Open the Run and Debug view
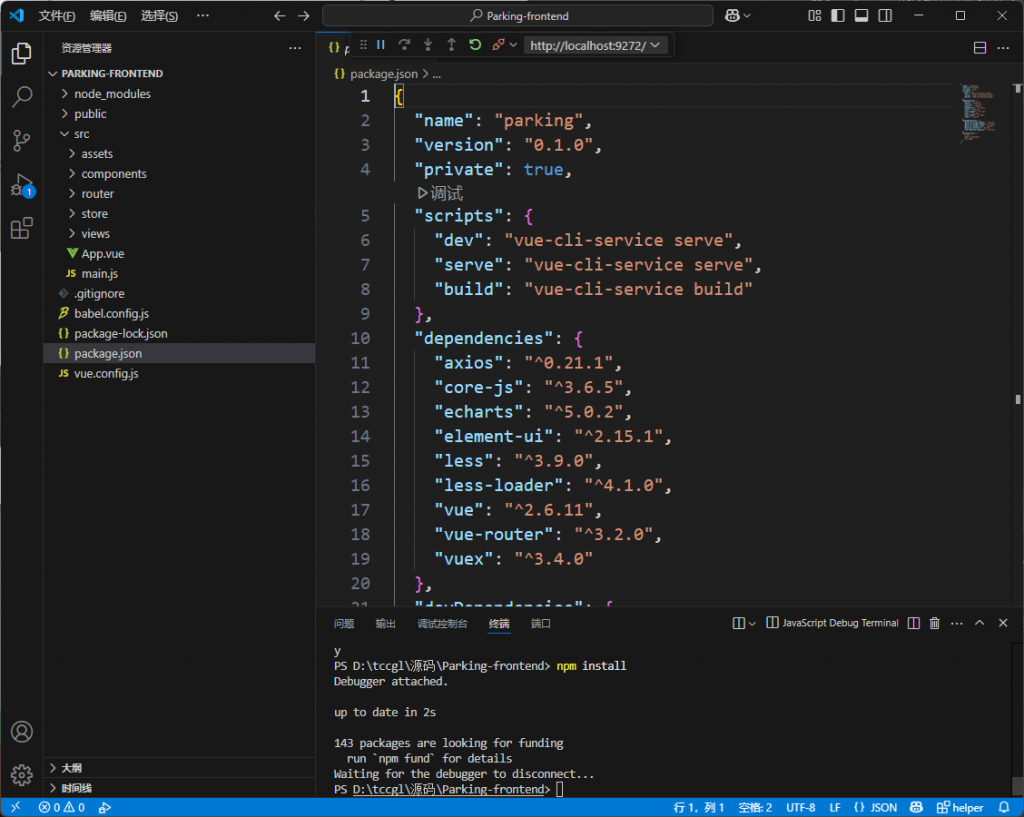The height and width of the screenshot is (817, 1024). (x=22, y=185)
